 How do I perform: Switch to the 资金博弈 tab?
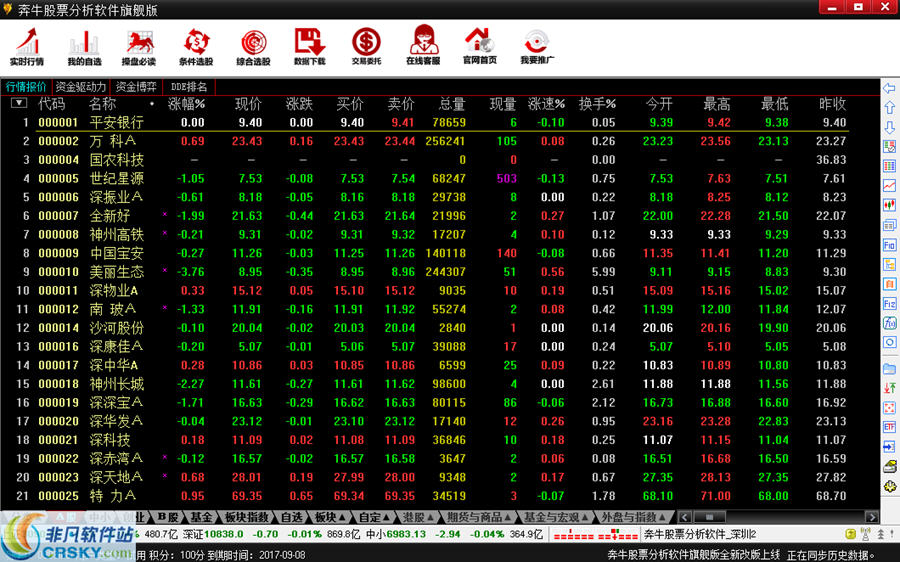[x=136, y=87]
